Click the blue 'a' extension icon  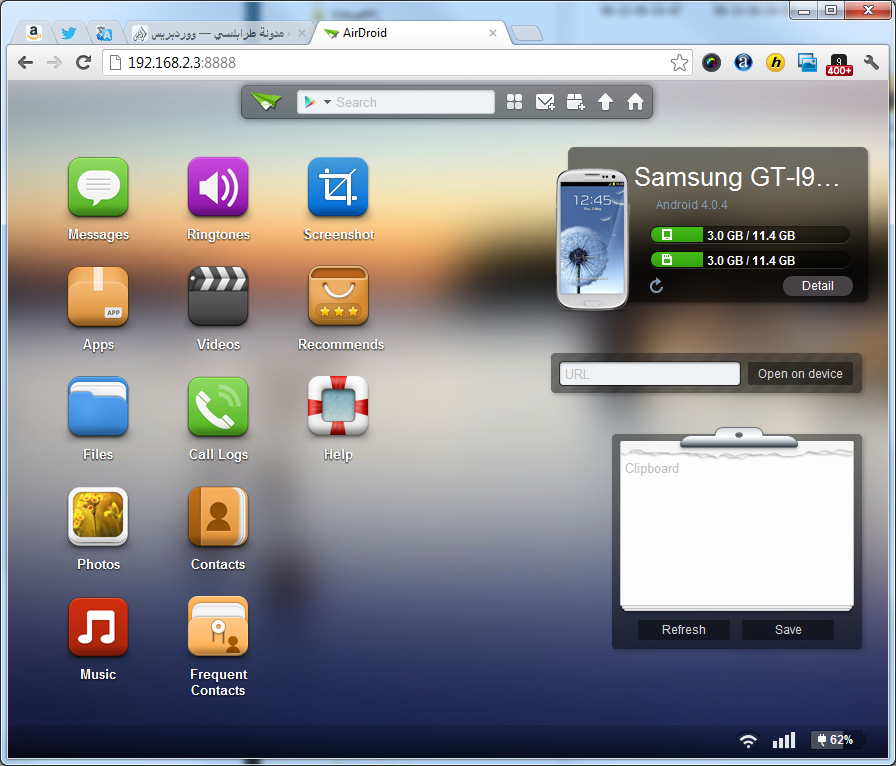pyautogui.click(x=743, y=62)
